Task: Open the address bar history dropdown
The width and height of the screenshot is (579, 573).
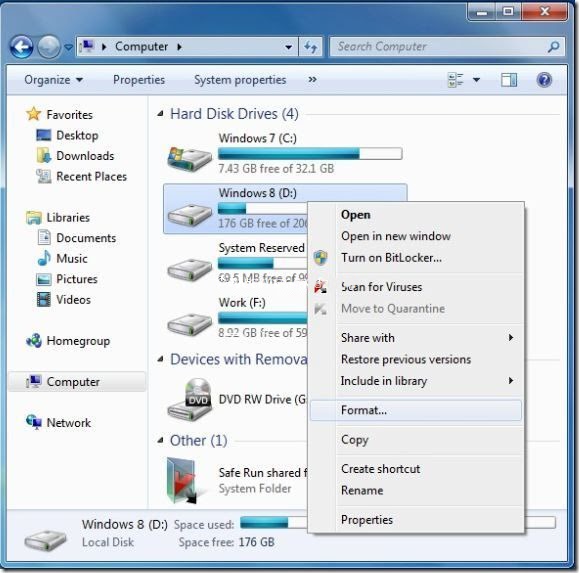Action: (x=288, y=47)
